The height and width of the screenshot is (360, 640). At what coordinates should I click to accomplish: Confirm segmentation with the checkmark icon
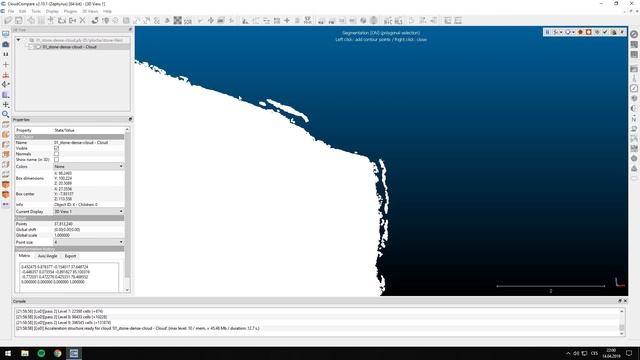point(605,32)
